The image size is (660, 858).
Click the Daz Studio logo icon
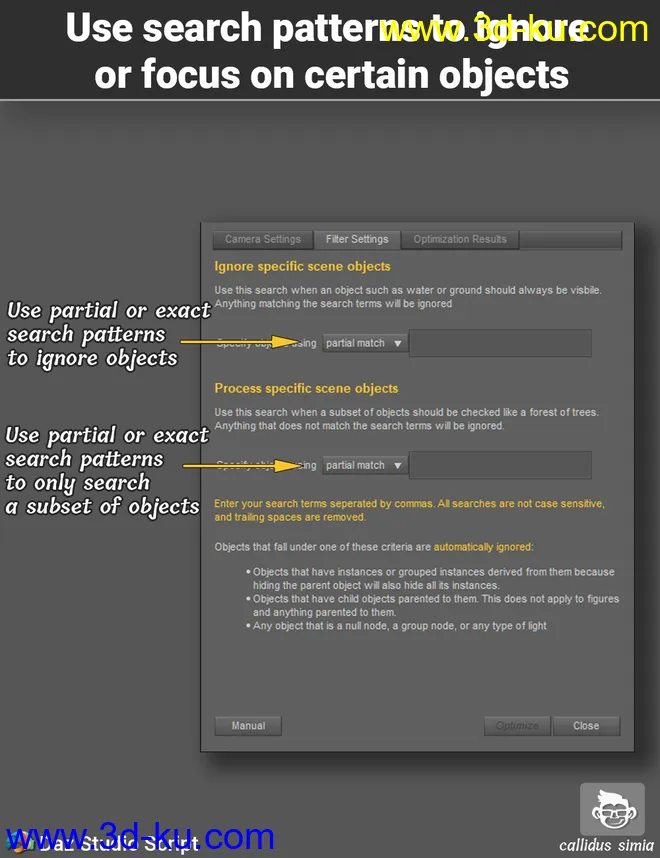[x=18, y=843]
